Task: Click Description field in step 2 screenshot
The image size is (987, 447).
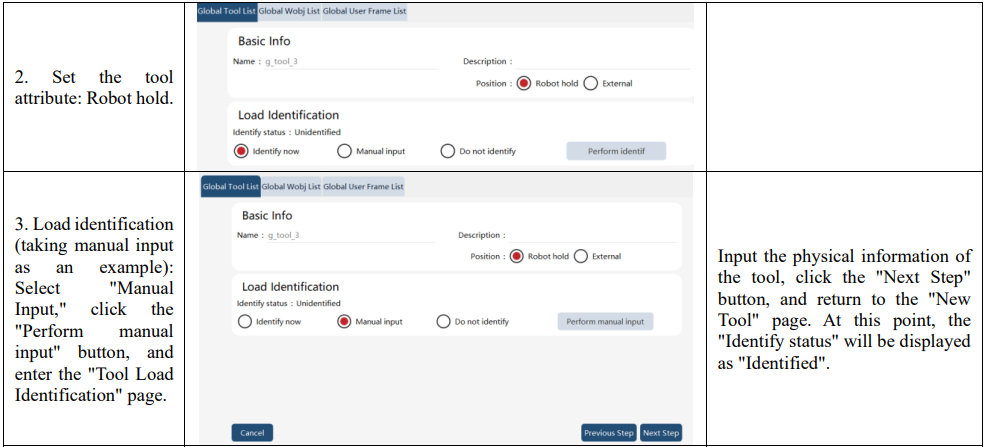Action: click(x=602, y=62)
